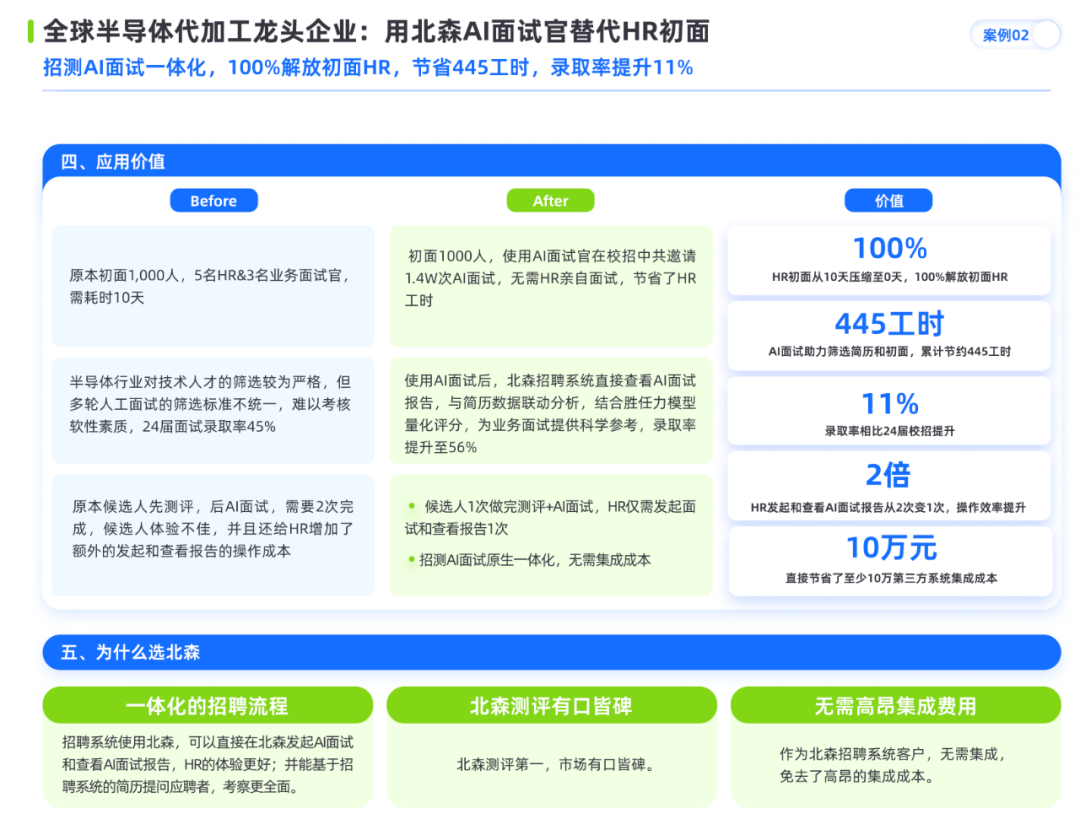Select the green heading 无需高昂集成费用

click(x=895, y=706)
